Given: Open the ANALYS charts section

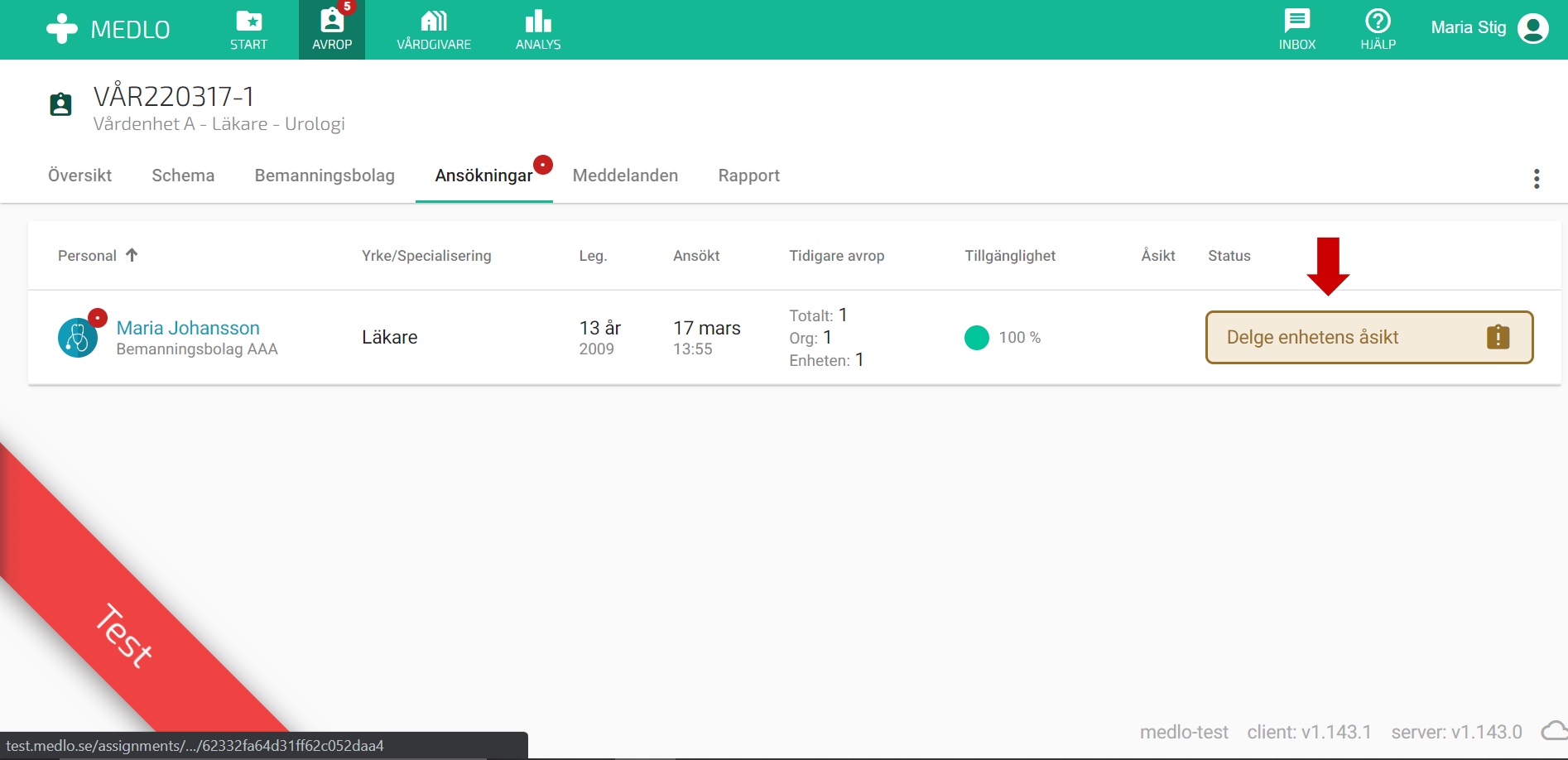Looking at the screenshot, I should coord(538,30).
